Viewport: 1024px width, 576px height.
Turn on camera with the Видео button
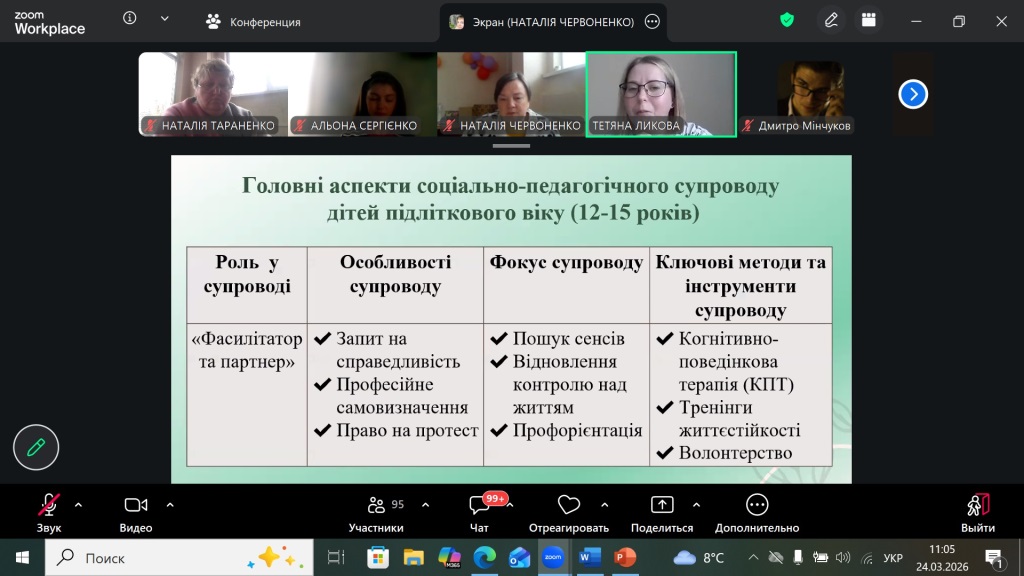[136, 512]
